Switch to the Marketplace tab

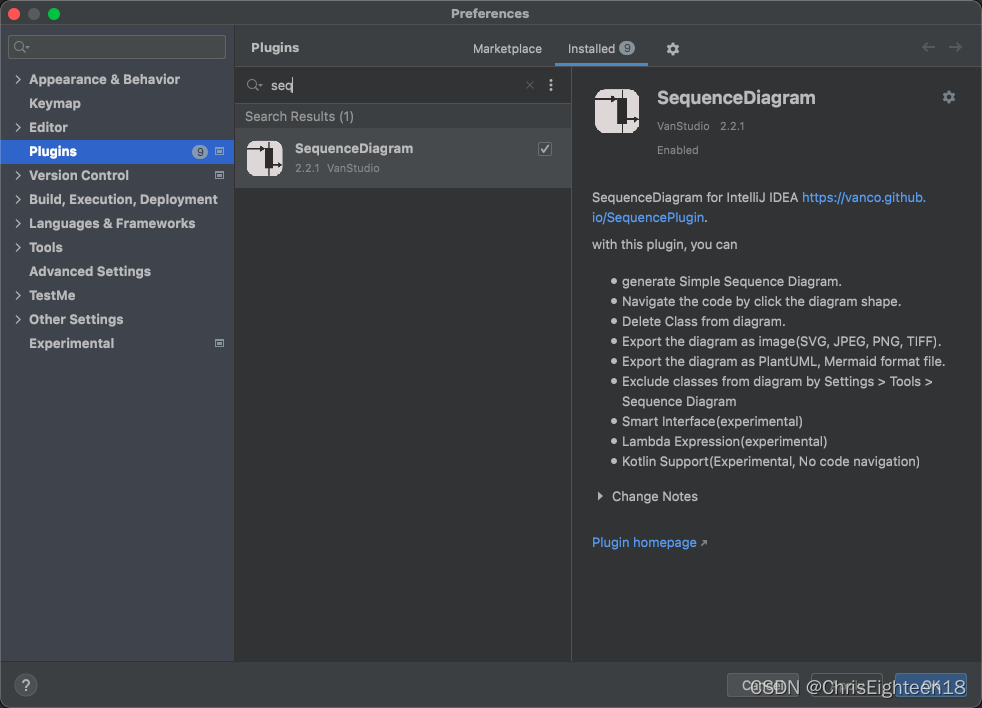(507, 48)
